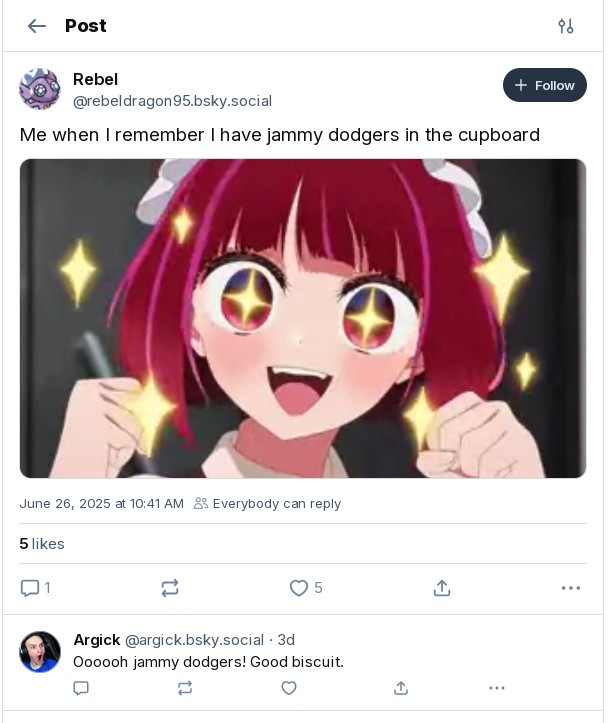
Task: Open rebeldragon95.bsky.social handle link
Action: pyautogui.click(x=172, y=101)
